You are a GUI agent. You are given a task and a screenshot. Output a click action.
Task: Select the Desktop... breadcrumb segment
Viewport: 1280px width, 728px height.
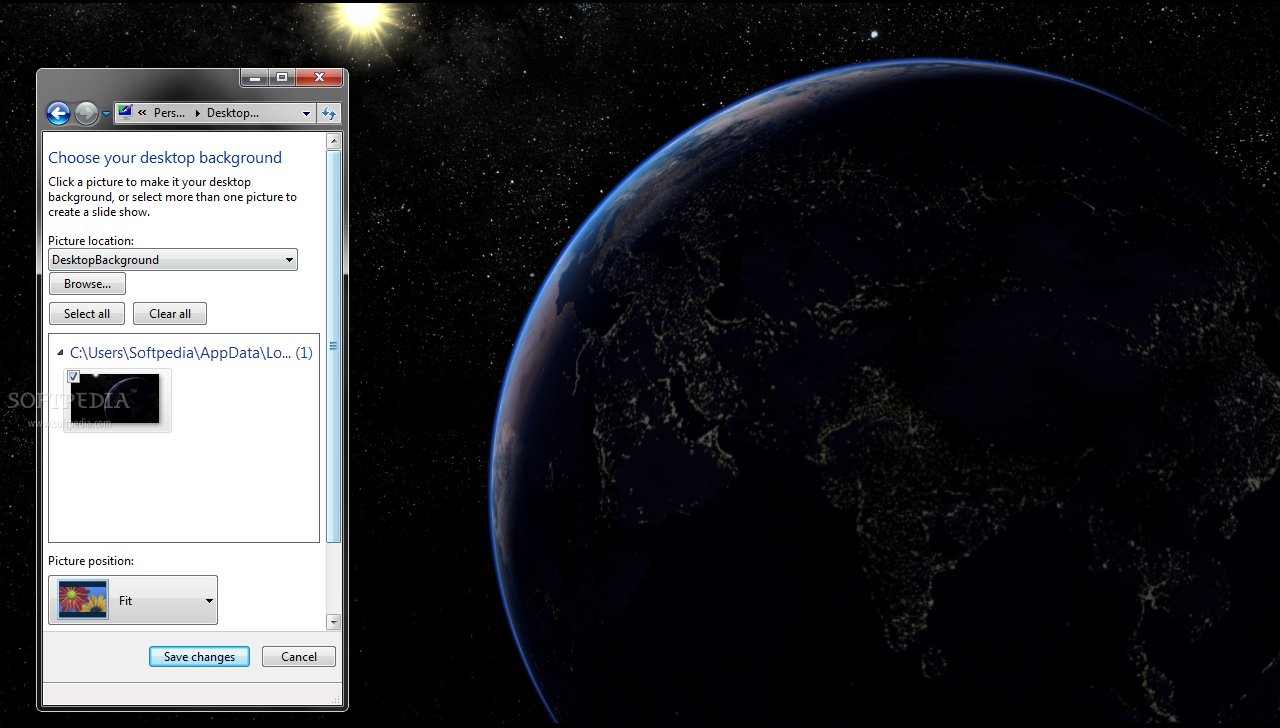pyautogui.click(x=232, y=113)
